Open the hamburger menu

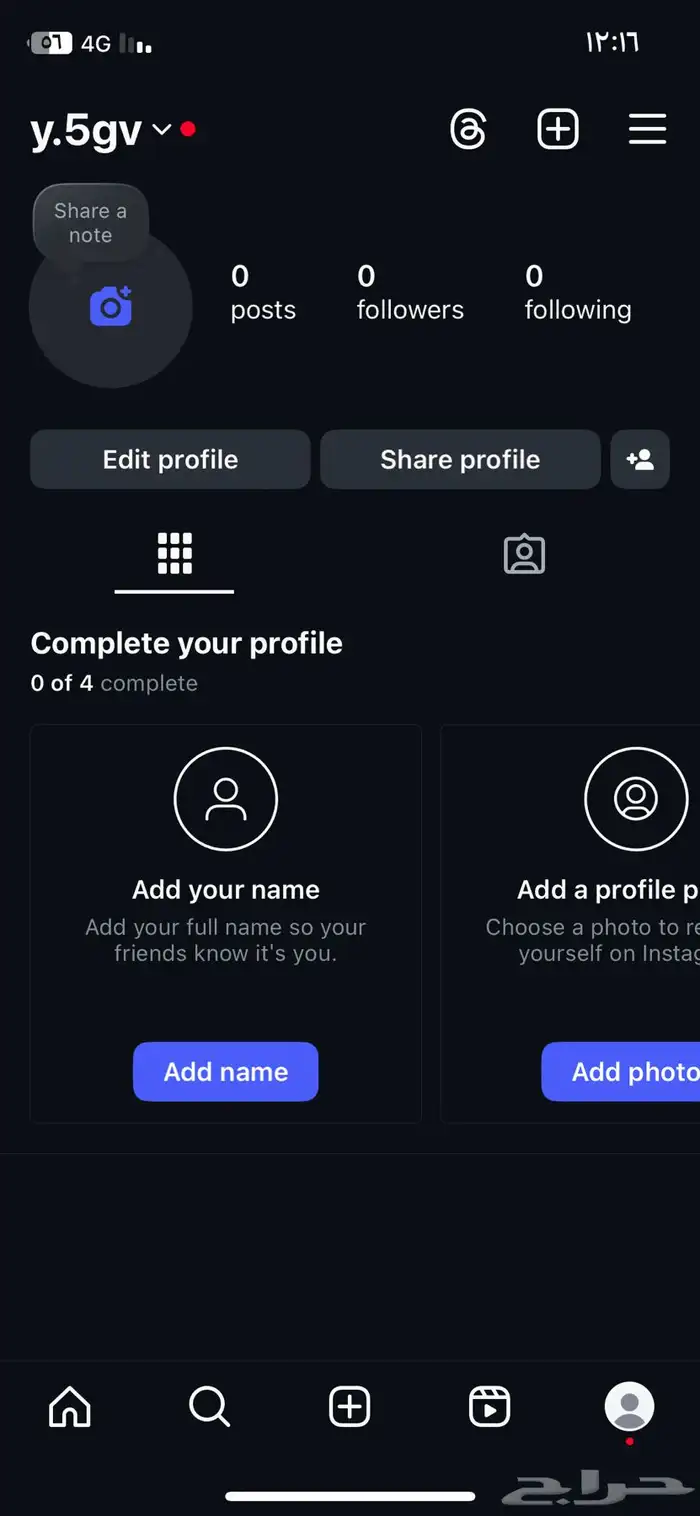647,130
